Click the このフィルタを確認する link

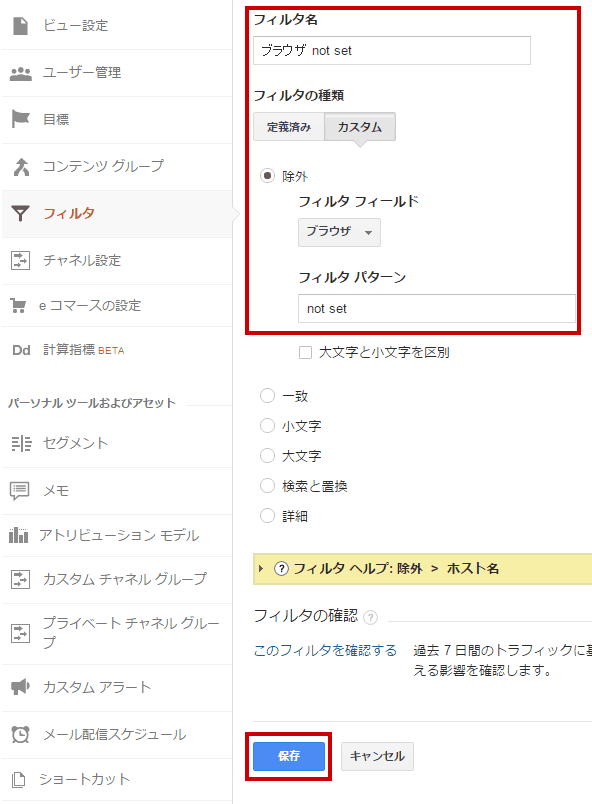(x=325, y=650)
